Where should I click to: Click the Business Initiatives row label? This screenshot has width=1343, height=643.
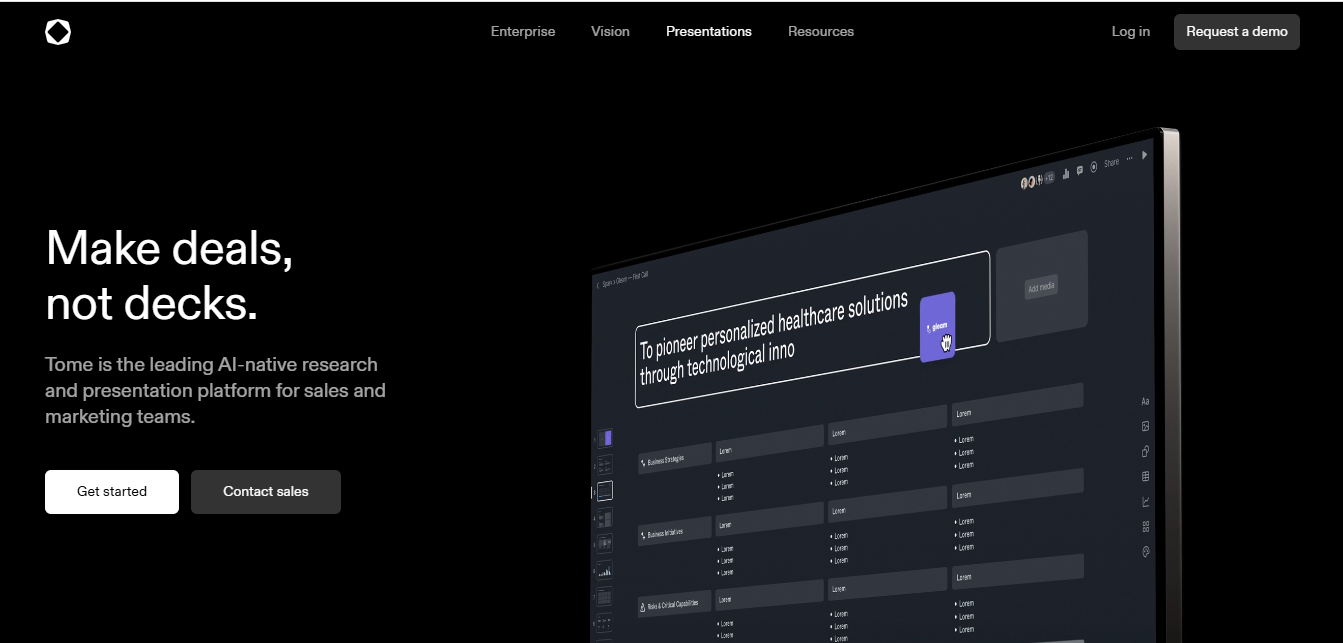[x=675, y=533]
